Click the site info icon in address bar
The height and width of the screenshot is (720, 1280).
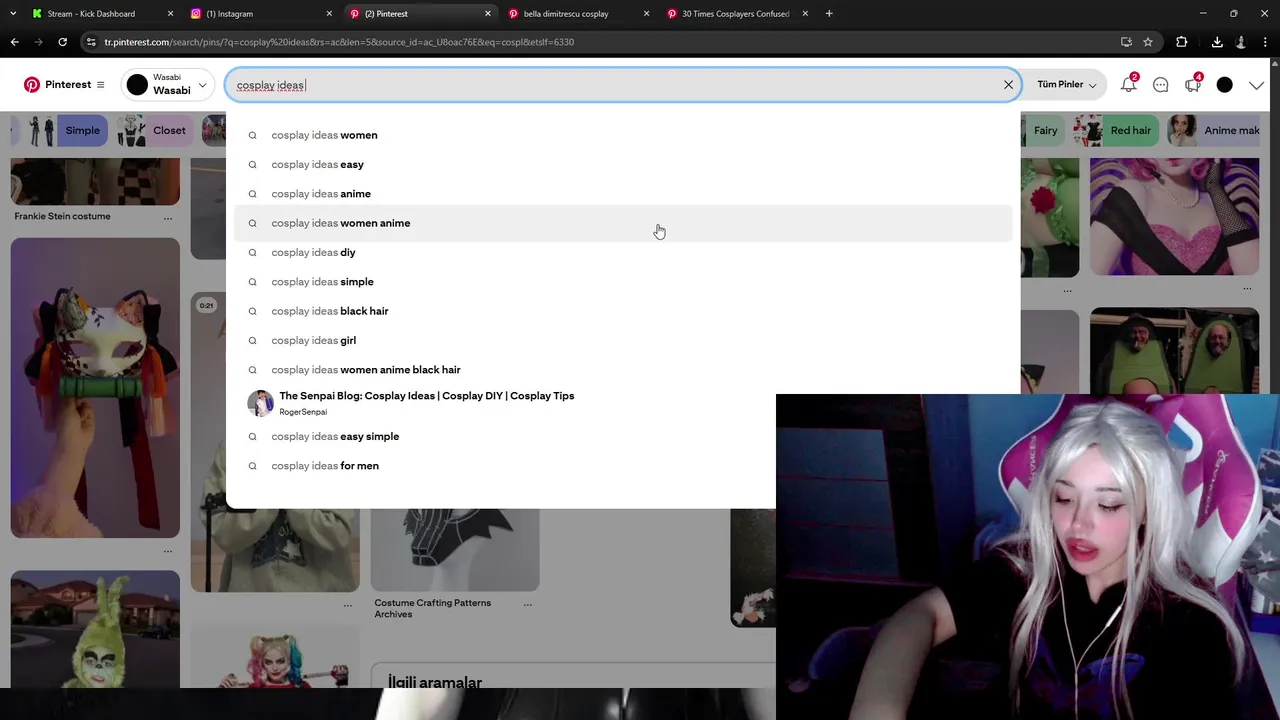tap(91, 42)
